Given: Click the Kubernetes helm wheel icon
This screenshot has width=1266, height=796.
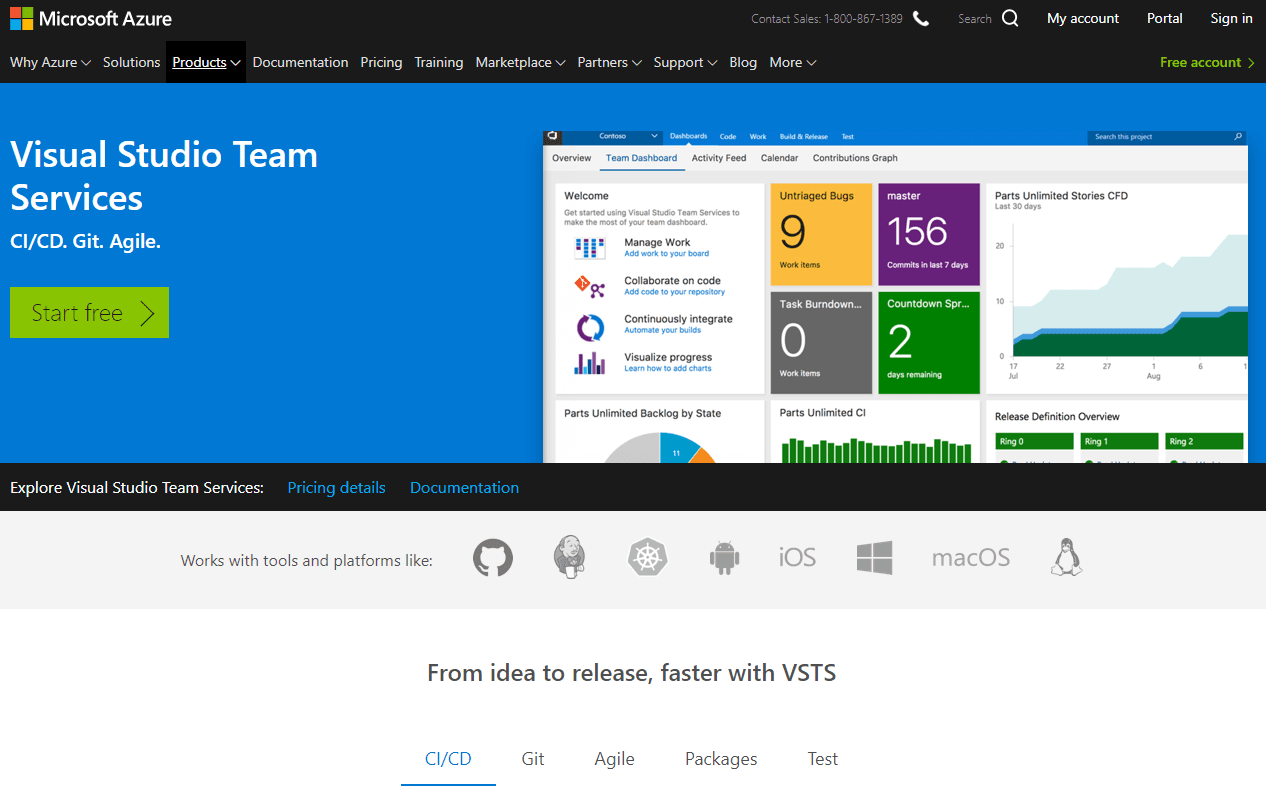Looking at the screenshot, I should point(647,557).
